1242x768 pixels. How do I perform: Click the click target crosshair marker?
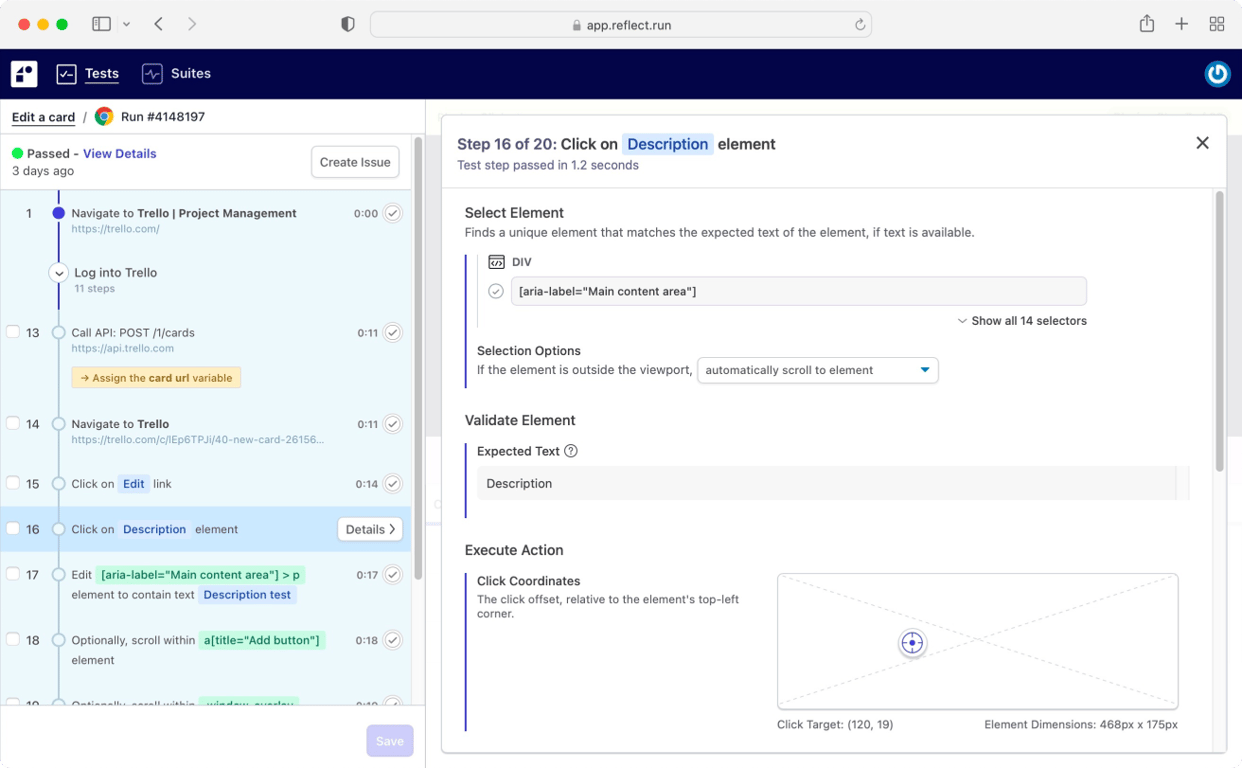pos(912,643)
